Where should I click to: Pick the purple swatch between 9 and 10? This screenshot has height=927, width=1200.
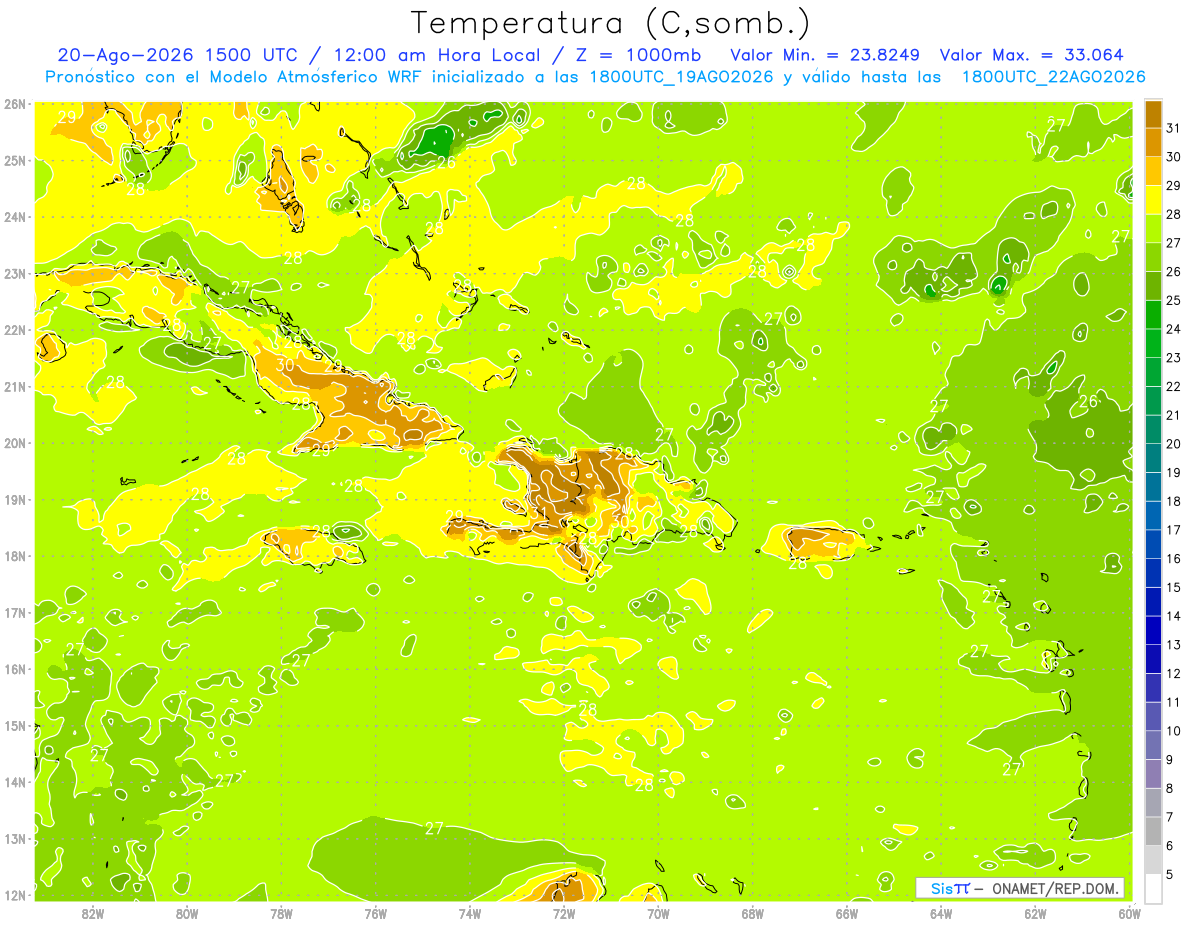click(1153, 746)
